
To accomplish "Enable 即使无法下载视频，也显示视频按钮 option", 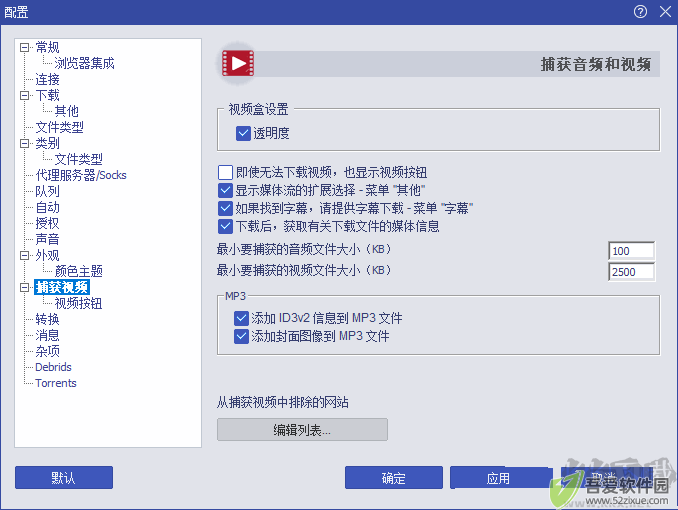I will [225, 172].
